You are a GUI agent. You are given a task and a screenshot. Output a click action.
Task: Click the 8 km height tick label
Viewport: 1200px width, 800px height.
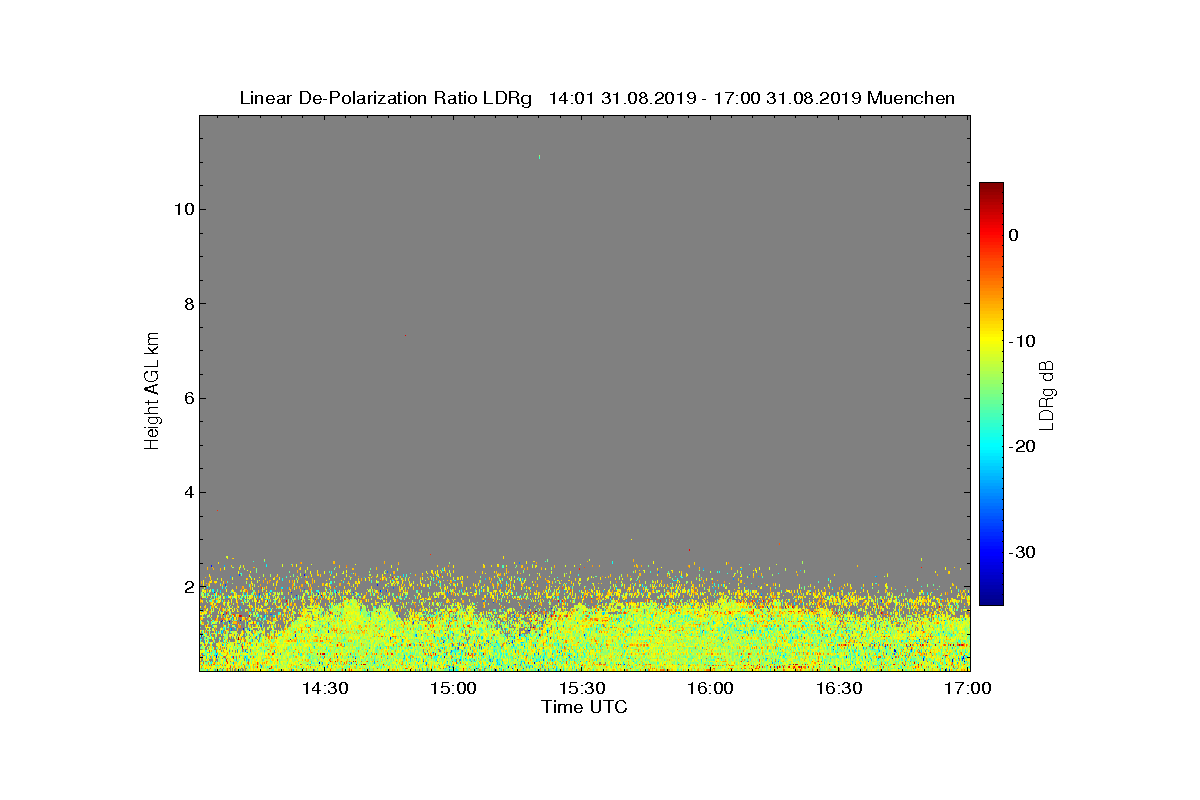(x=188, y=304)
